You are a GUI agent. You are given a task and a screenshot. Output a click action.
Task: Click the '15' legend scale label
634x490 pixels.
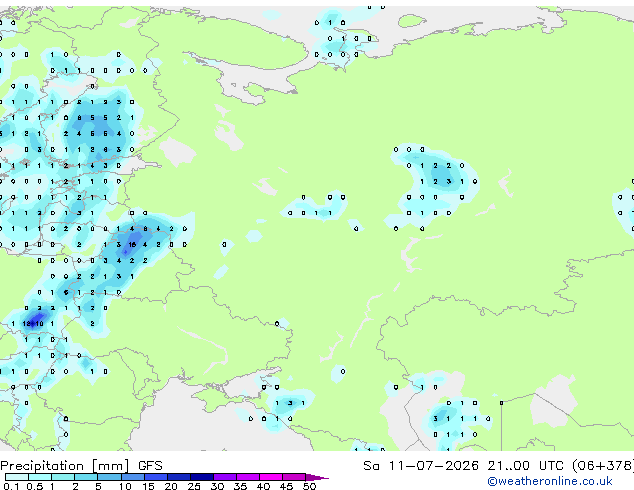click(x=148, y=486)
